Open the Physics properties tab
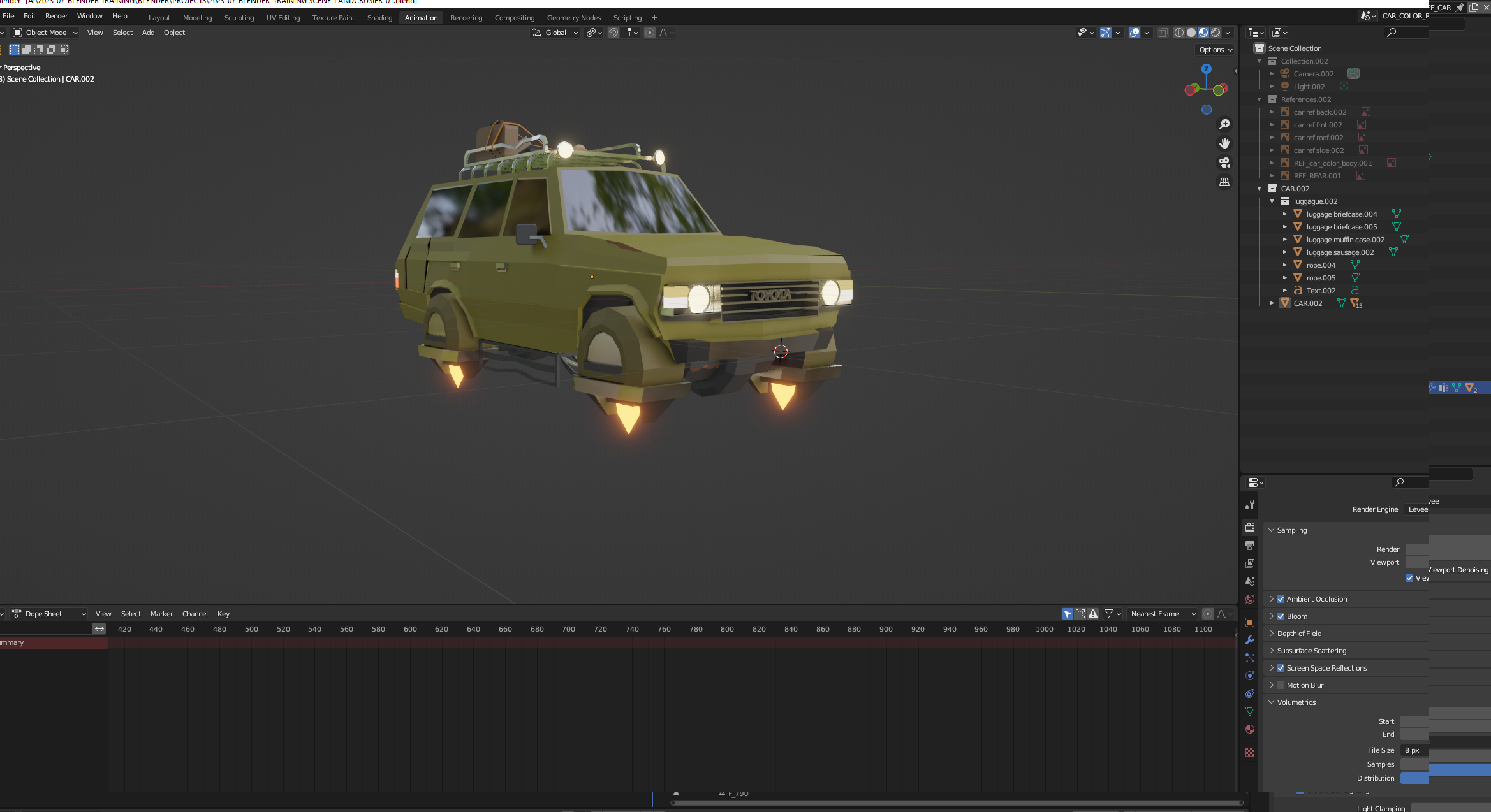 (1250, 676)
